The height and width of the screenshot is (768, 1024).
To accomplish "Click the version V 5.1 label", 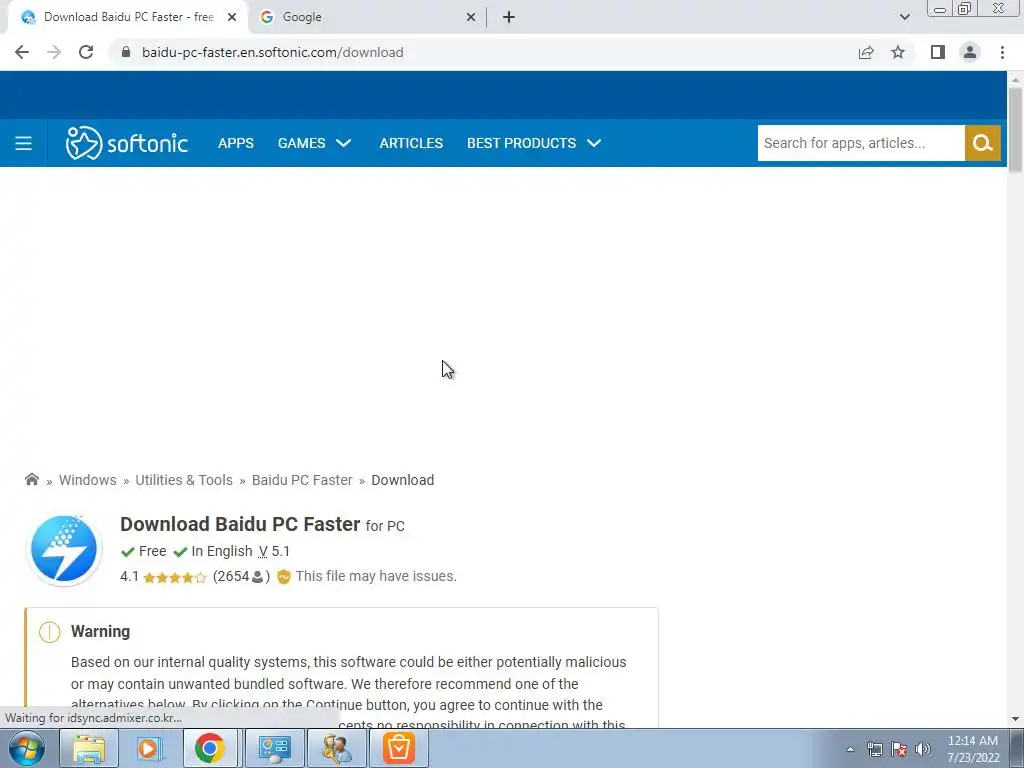I will pos(274,551).
